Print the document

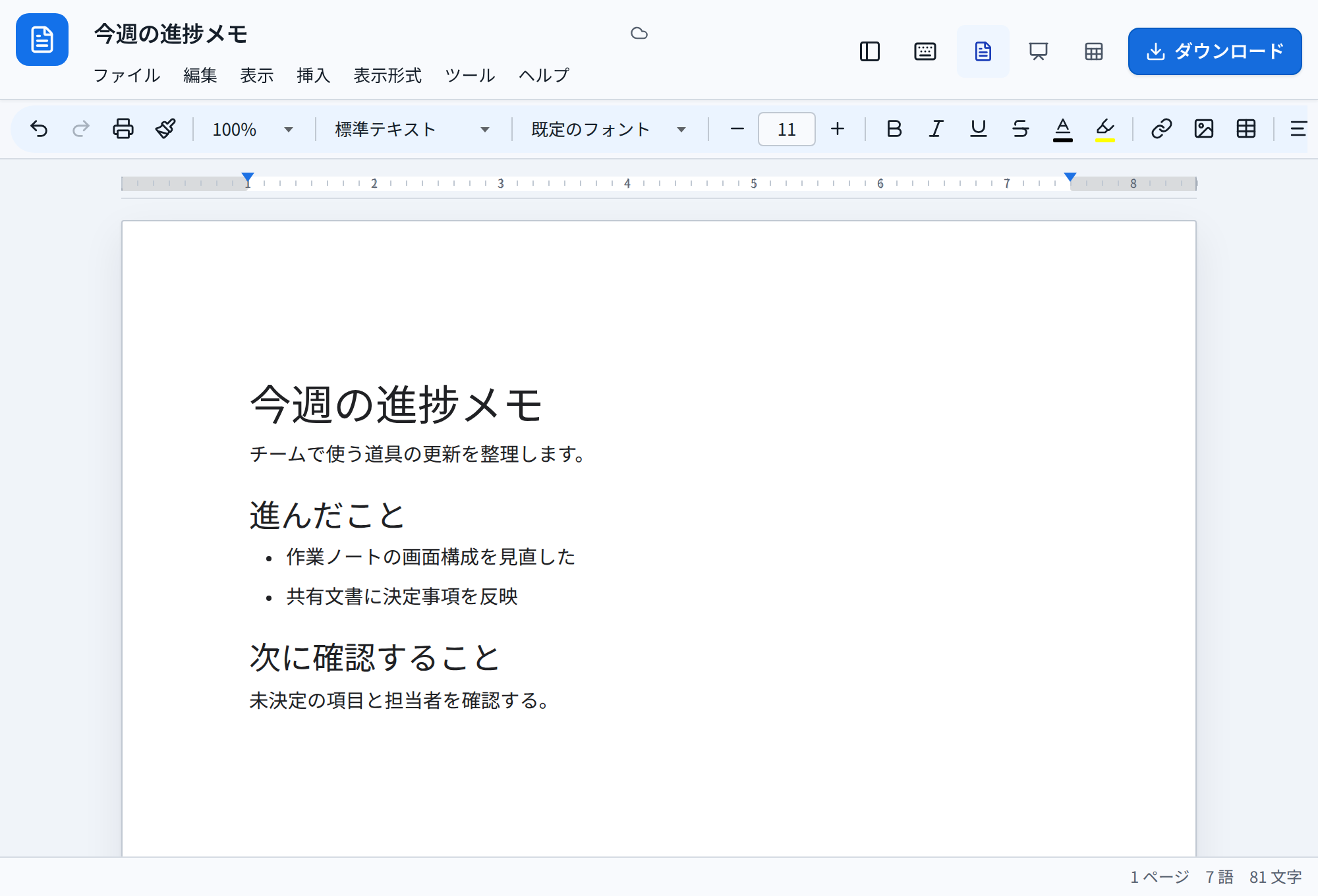coord(123,129)
